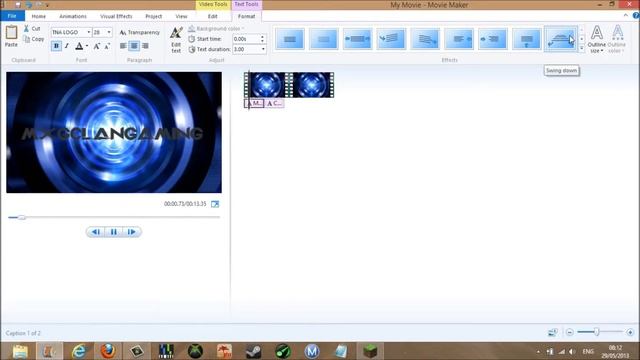640x360 pixels.
Task: Click the Start time input field
Action: 245,39
